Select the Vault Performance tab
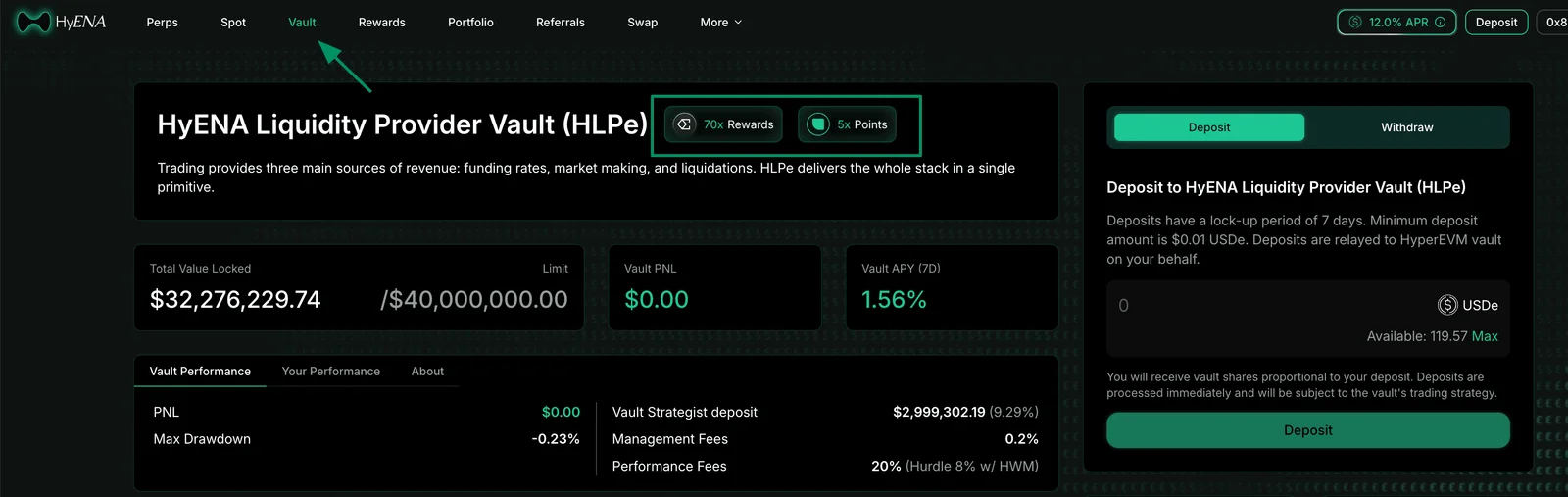The width and height of the screenshot is (1568, 497). 200,372
